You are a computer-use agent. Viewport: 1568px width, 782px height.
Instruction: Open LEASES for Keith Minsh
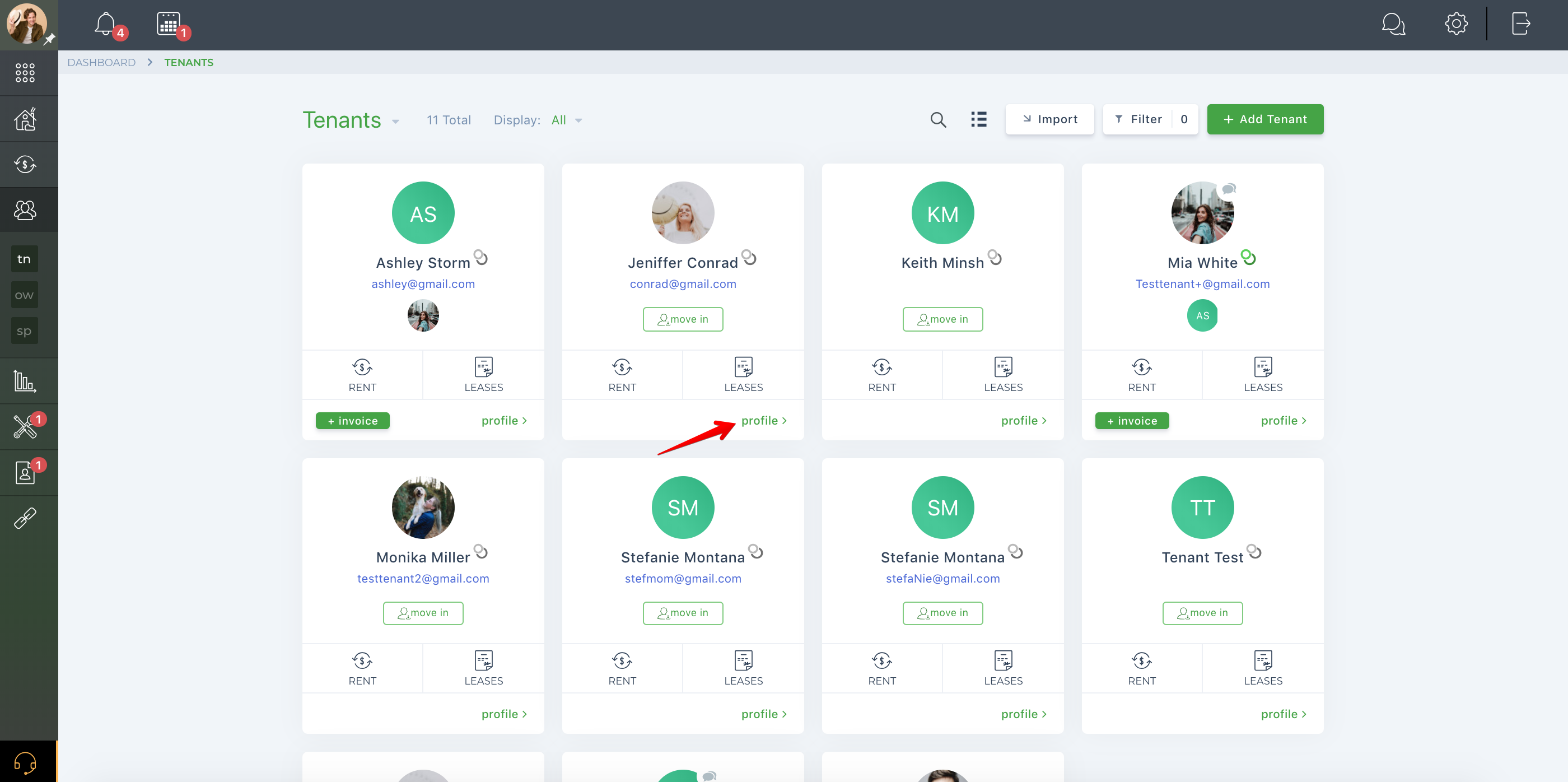tap(1003, 375)
